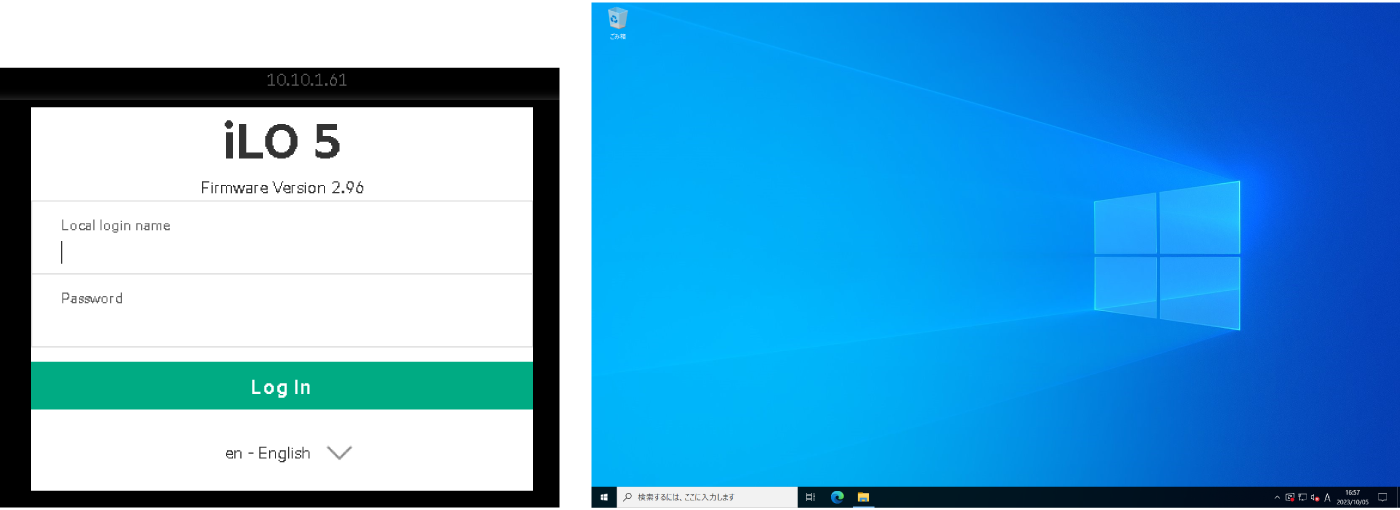Click the 10.10.1.61 address title
Screen dimensions: 1400x510
306,80
